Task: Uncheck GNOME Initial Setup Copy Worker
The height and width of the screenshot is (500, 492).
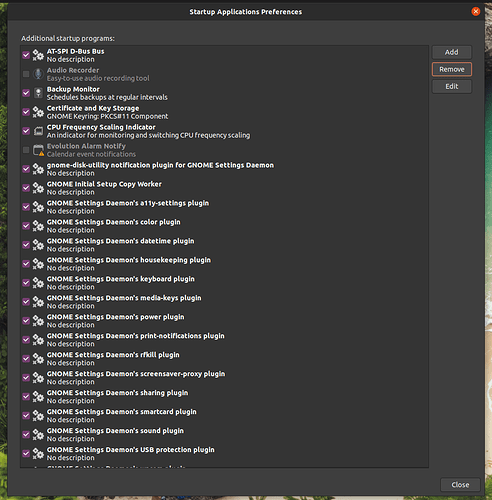Action: pyautogui.click(x=26, y=188)
